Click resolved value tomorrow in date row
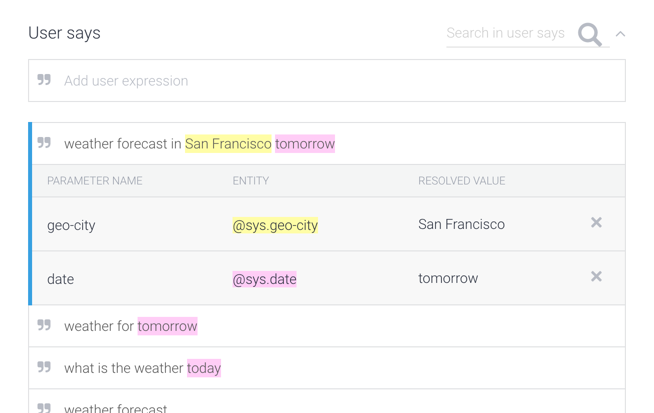654x413 pixels. point(448,278)
